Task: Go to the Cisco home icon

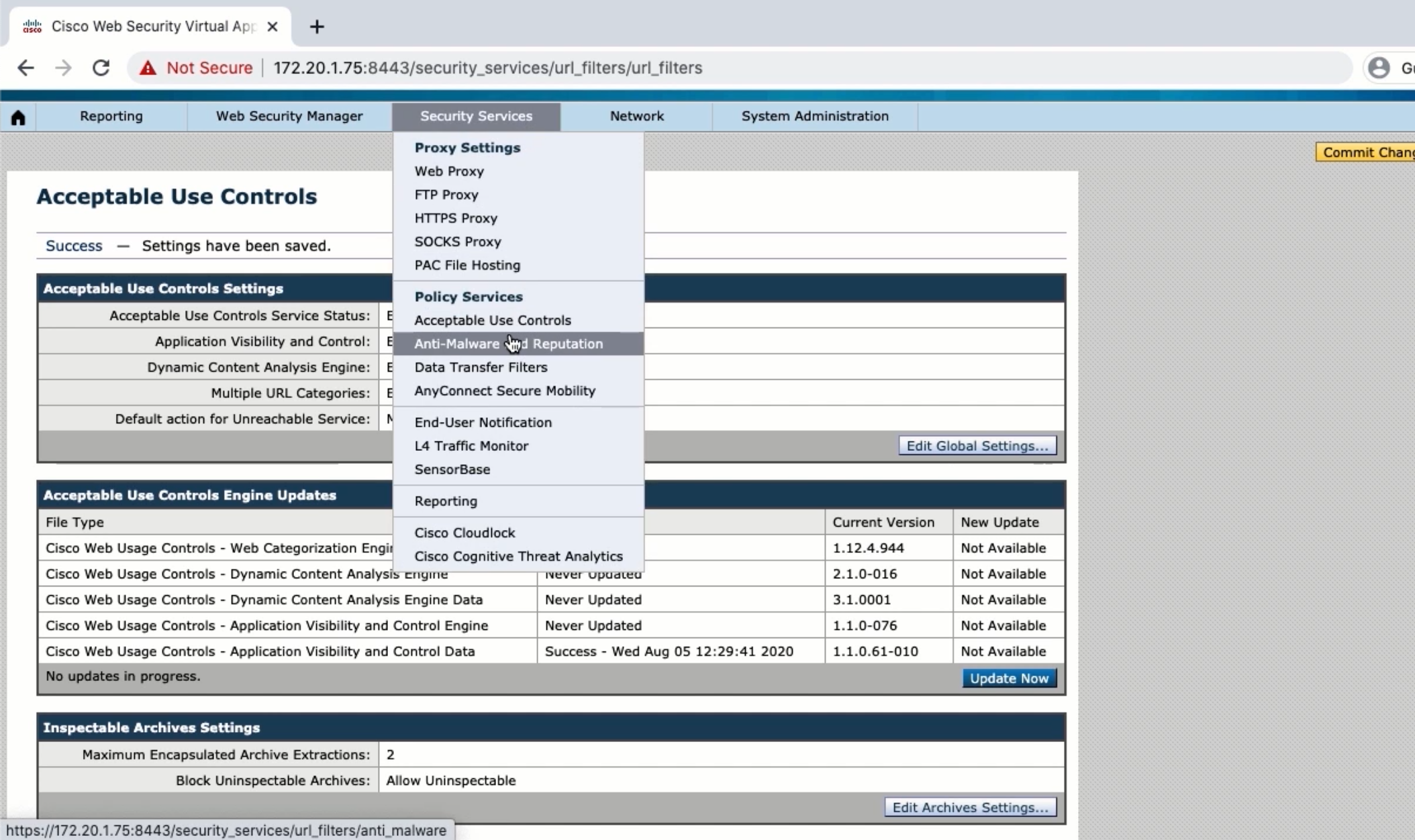Action: (x=18, y=117)
